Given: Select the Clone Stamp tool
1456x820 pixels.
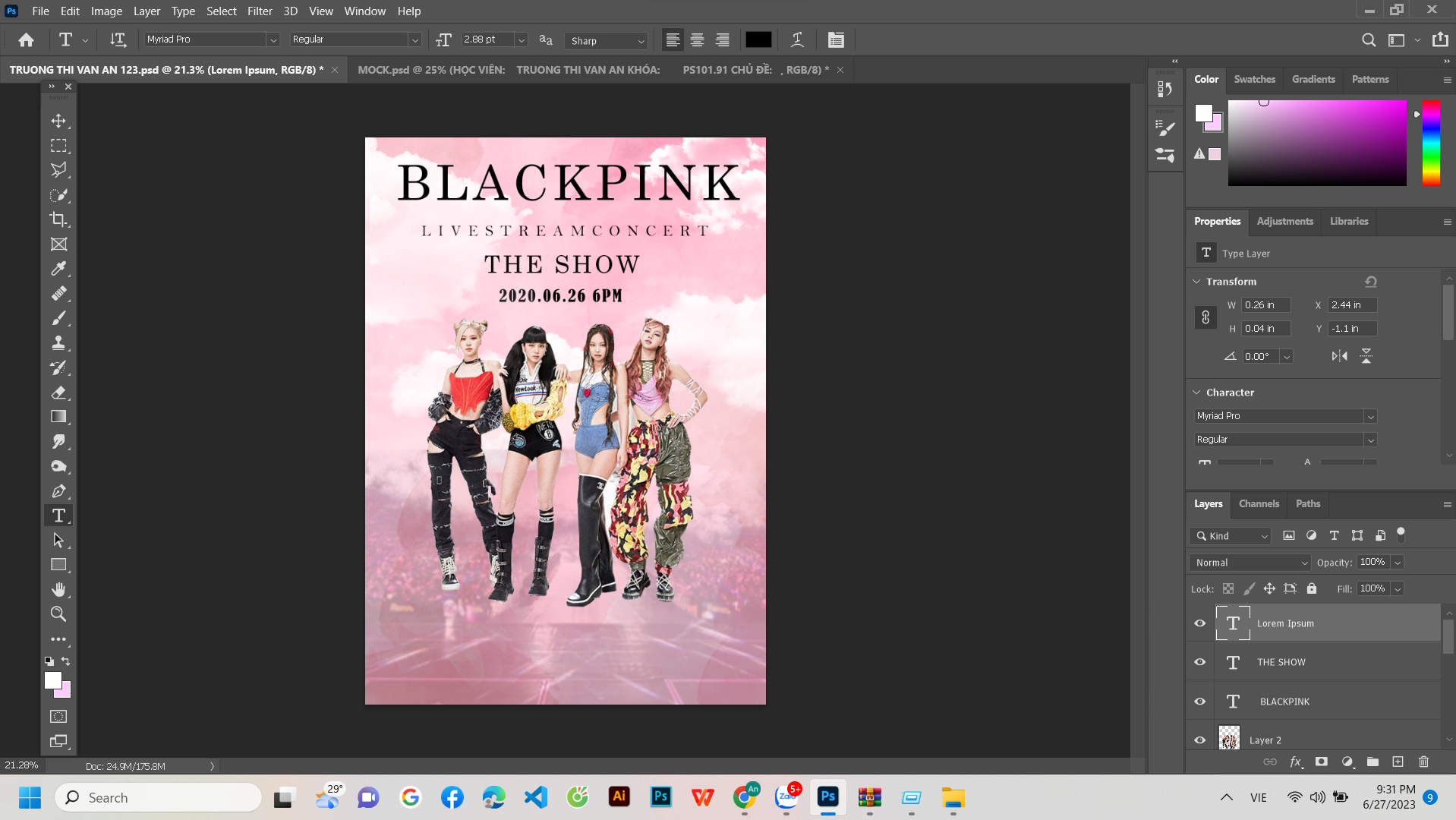Looking at the screenshot, I should [x=58, y=342].
